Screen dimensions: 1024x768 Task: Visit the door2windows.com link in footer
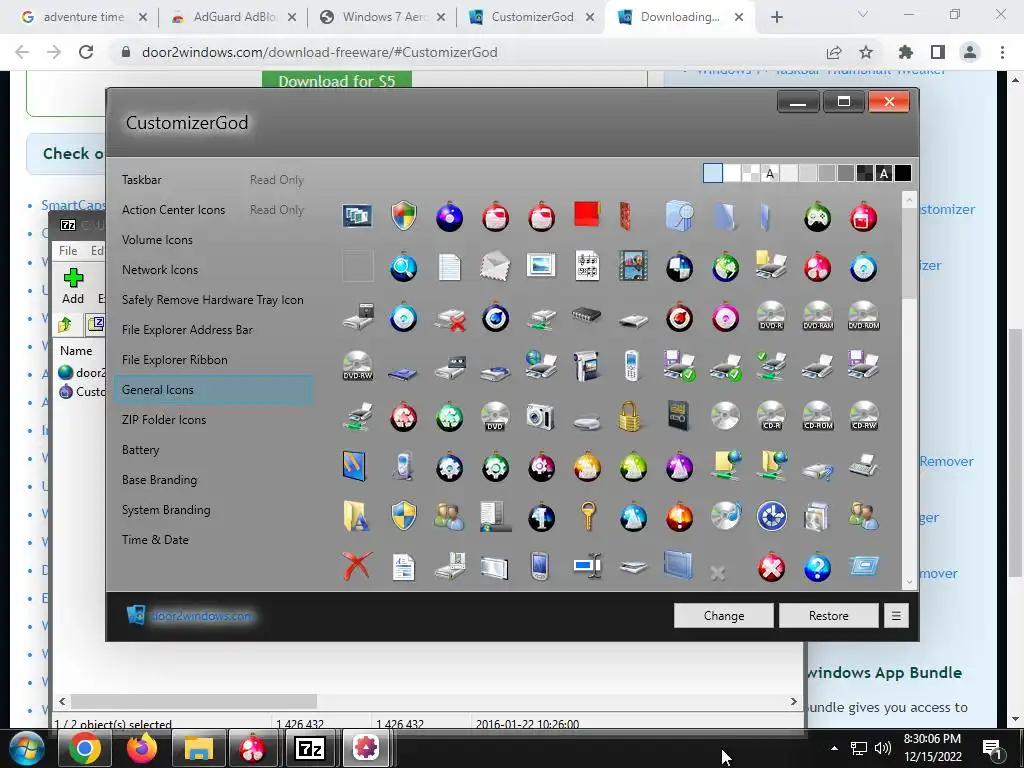point(201,616)
